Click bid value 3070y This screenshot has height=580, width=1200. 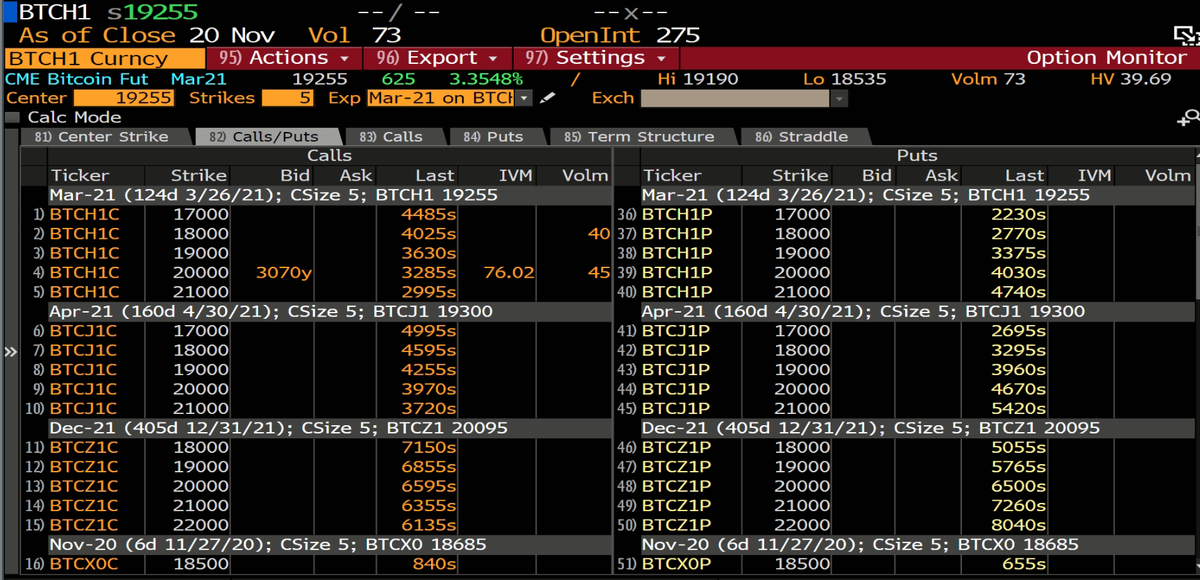pyautogui.click(x=284, y=272)
